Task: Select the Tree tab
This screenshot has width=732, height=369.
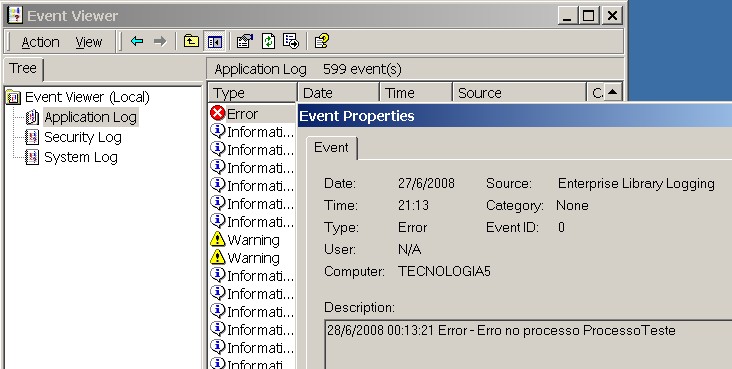Action: click(22, 69)
